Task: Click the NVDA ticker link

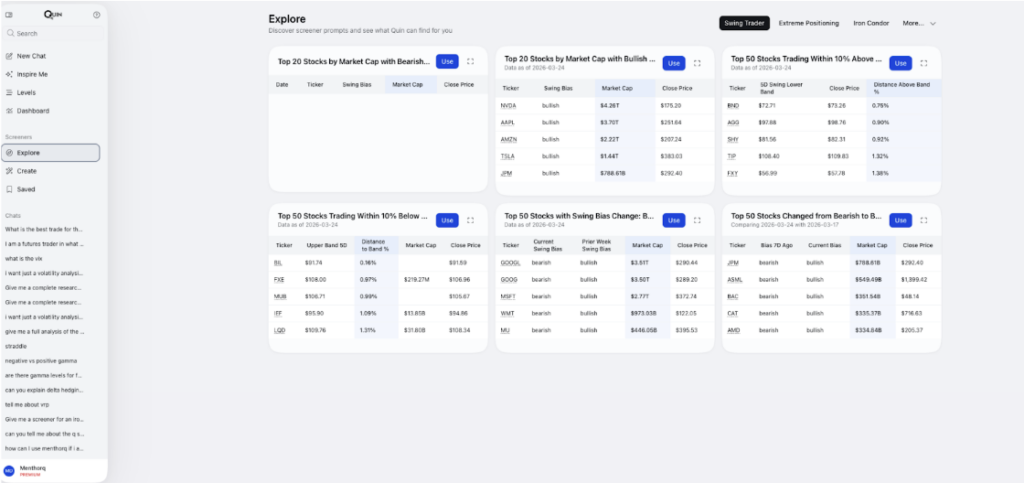Action: click(x=508, y=106)
